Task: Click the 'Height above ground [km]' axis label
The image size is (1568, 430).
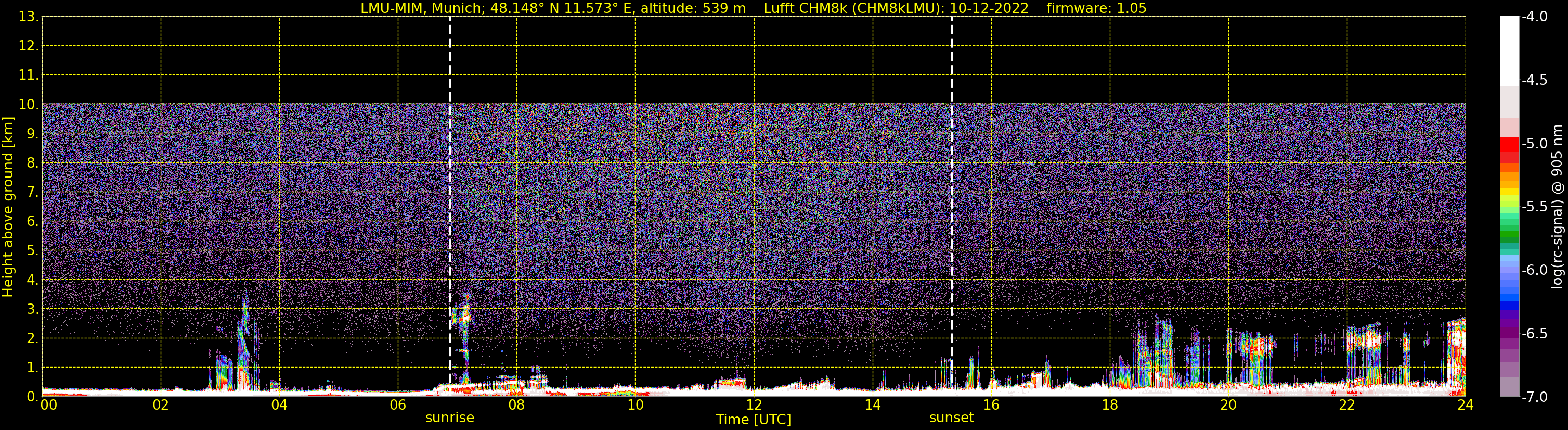Action: coord(8,207)
